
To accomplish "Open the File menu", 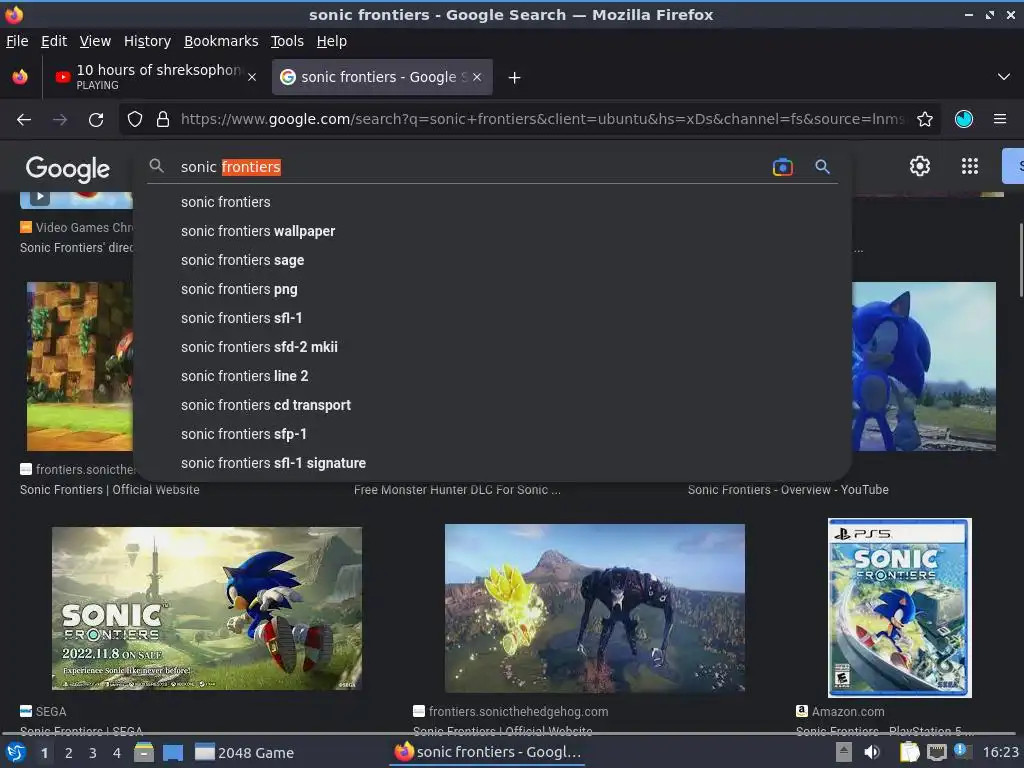I will point(17,41).
